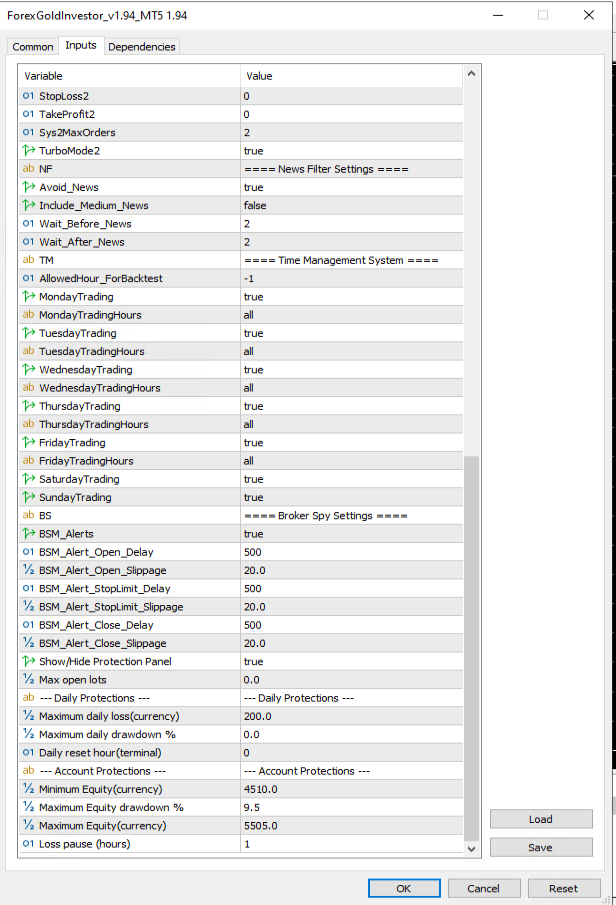Click the string icon beside TM
Screen dimensions: 616x905
(28, 260)
